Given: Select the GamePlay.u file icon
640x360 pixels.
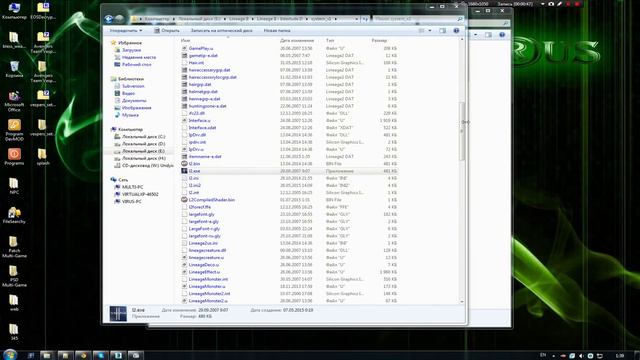Looking at the screenshot, I should point(184,48).
